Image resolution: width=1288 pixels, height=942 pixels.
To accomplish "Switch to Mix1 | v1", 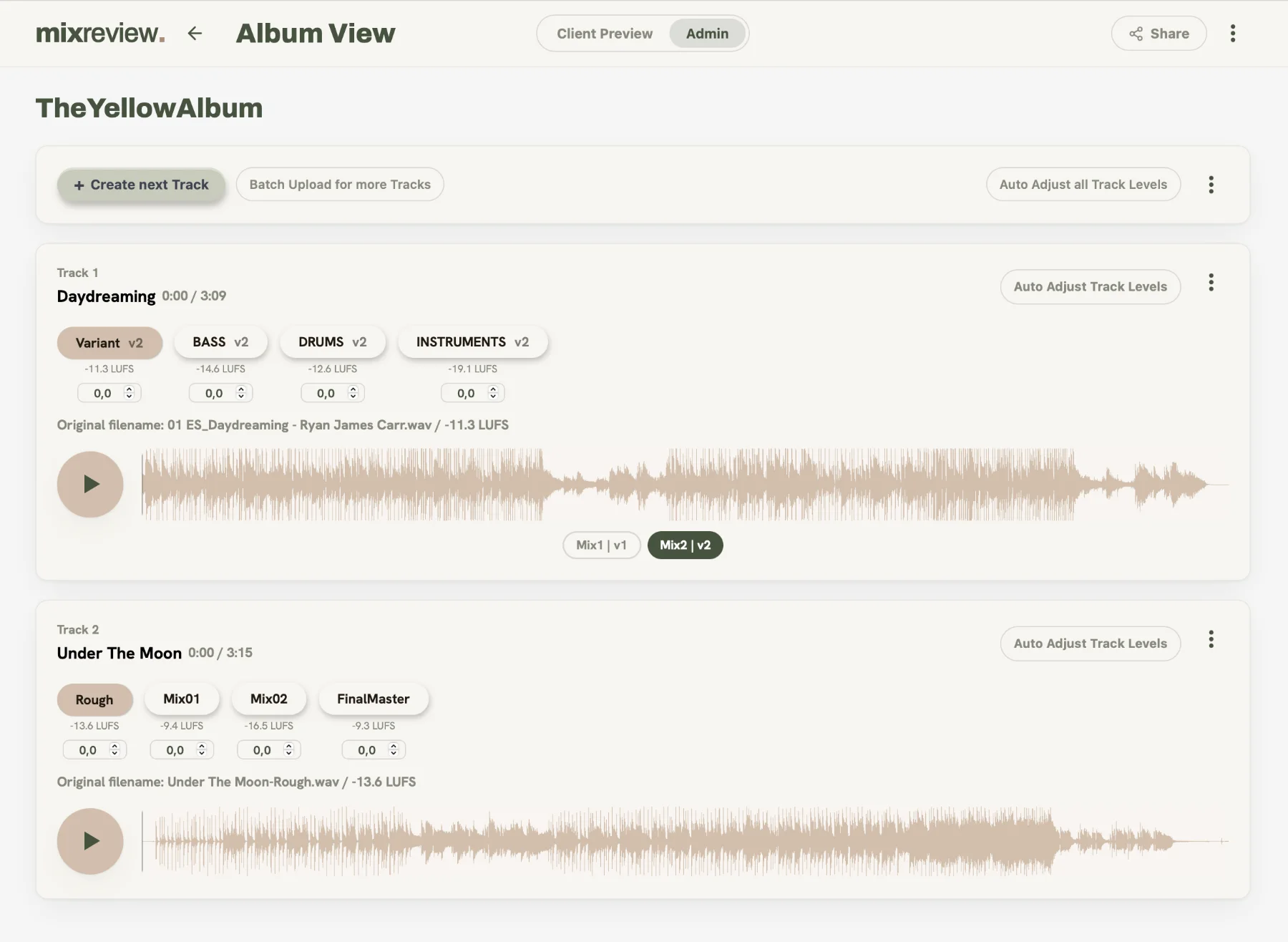I will pyautogui.click(x=602, y=545).
